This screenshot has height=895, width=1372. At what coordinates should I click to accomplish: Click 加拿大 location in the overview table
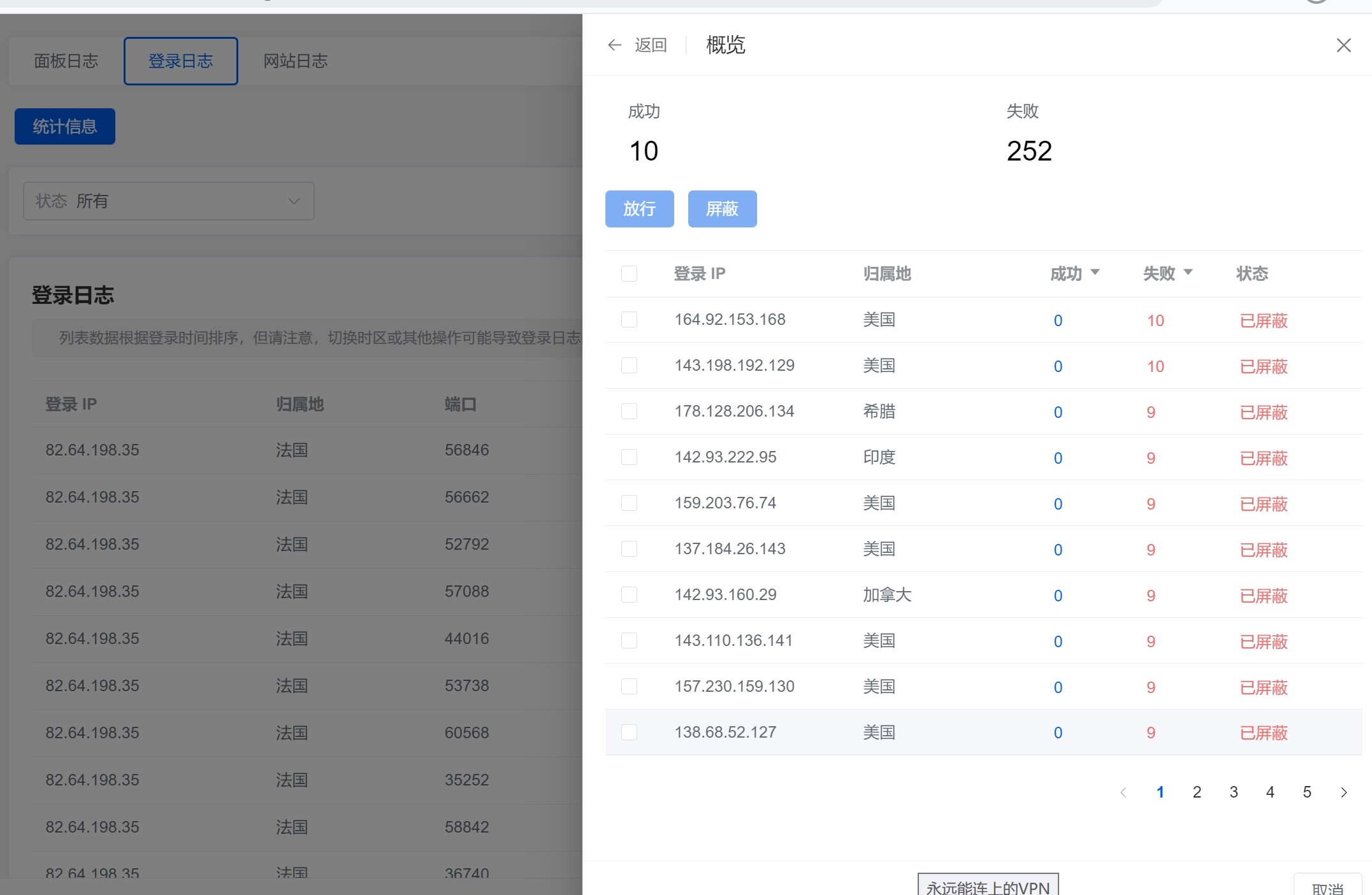888,595
